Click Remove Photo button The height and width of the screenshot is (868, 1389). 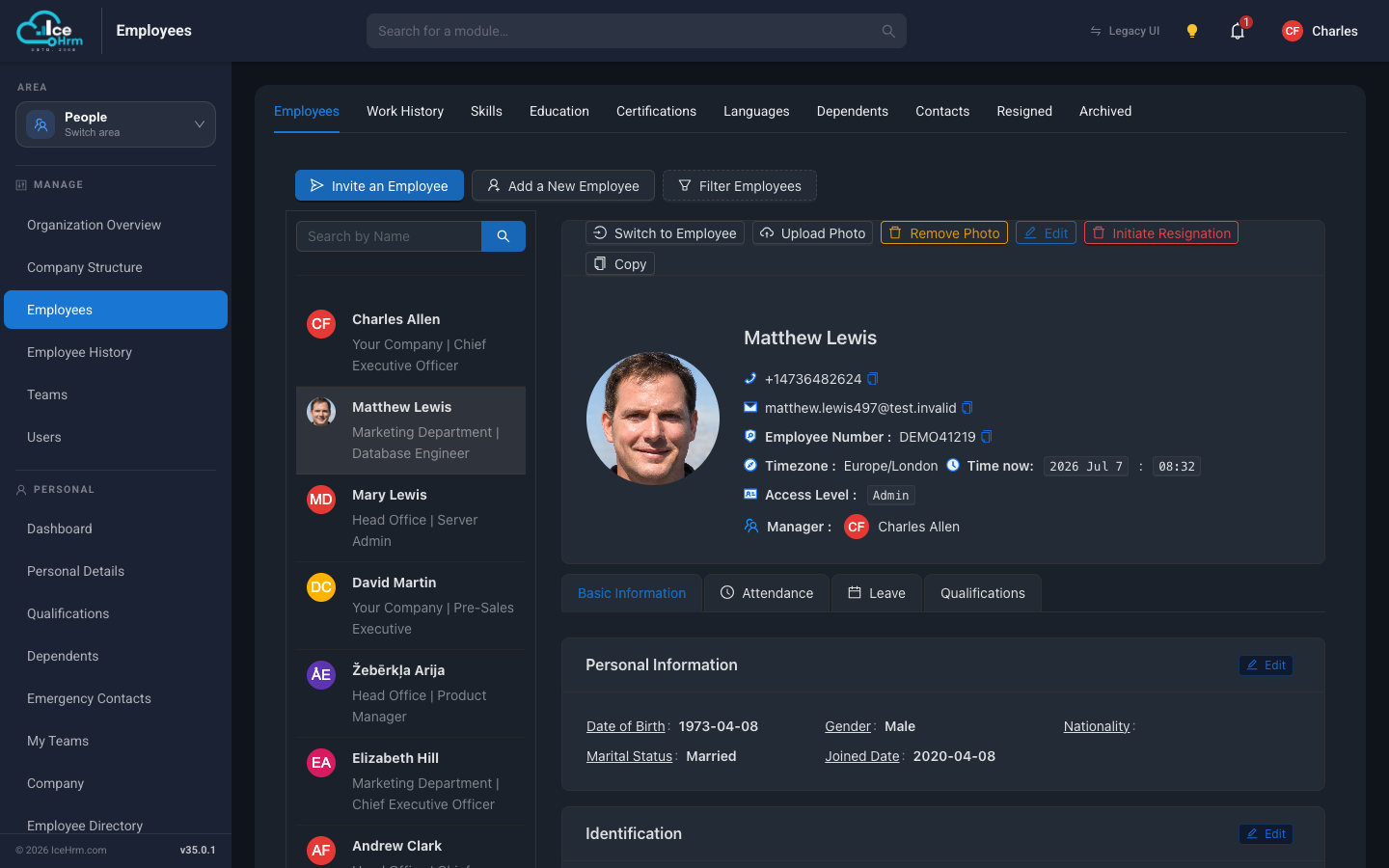click(x=944, y=233)
